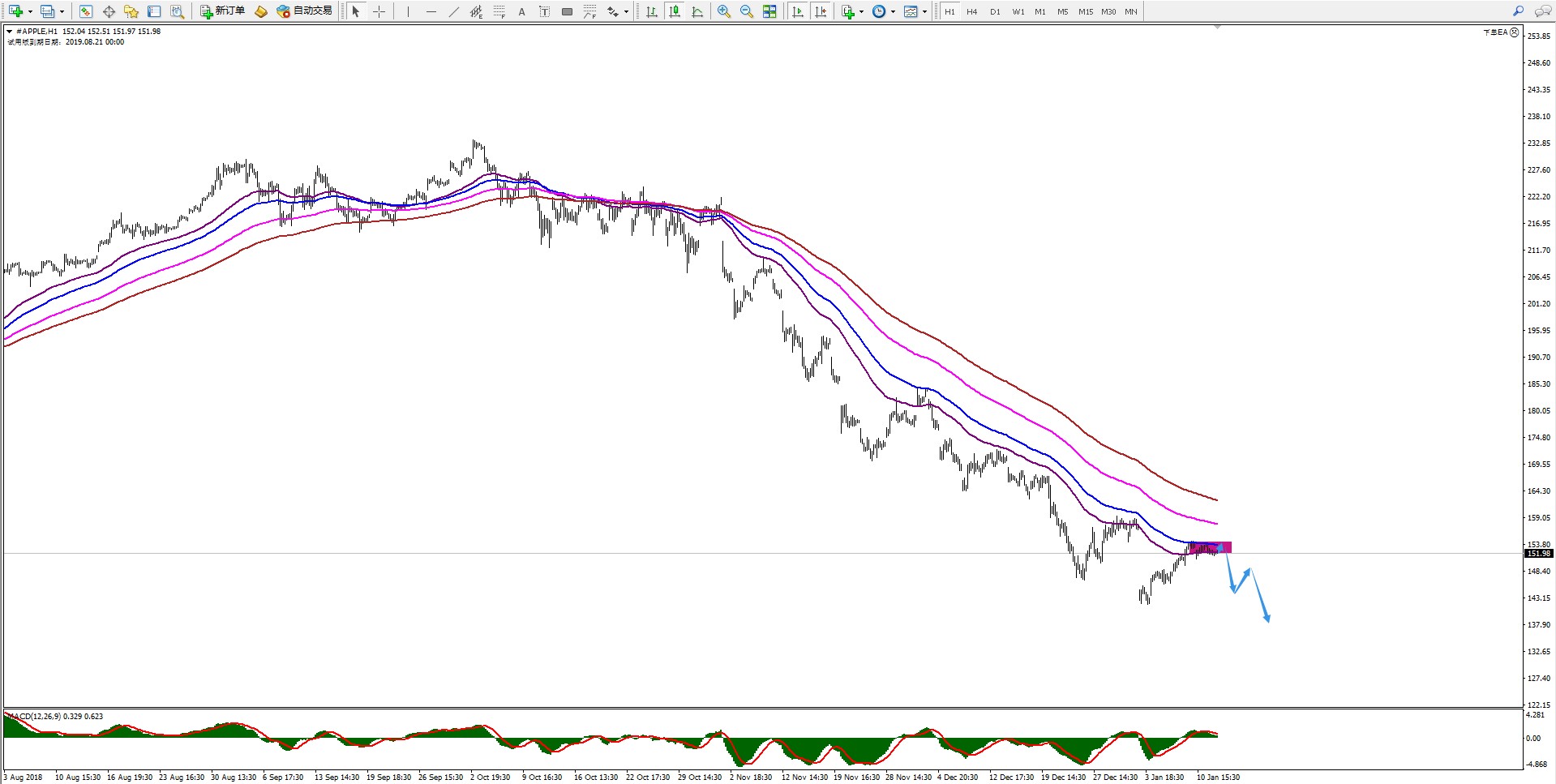The width and height of the screenshot is (1556, 784).
Task: Open the Strategy Tester magnifier icon
Action: click(177, 11)
